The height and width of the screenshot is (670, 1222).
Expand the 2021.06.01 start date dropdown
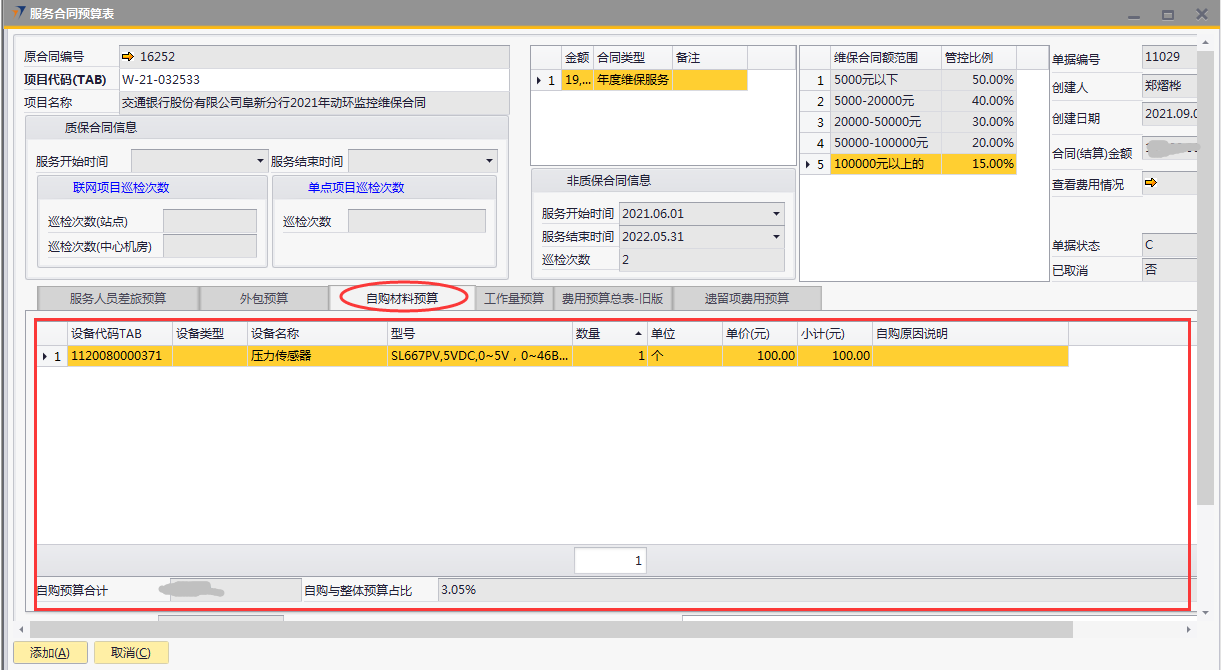[x=776, y=214]
